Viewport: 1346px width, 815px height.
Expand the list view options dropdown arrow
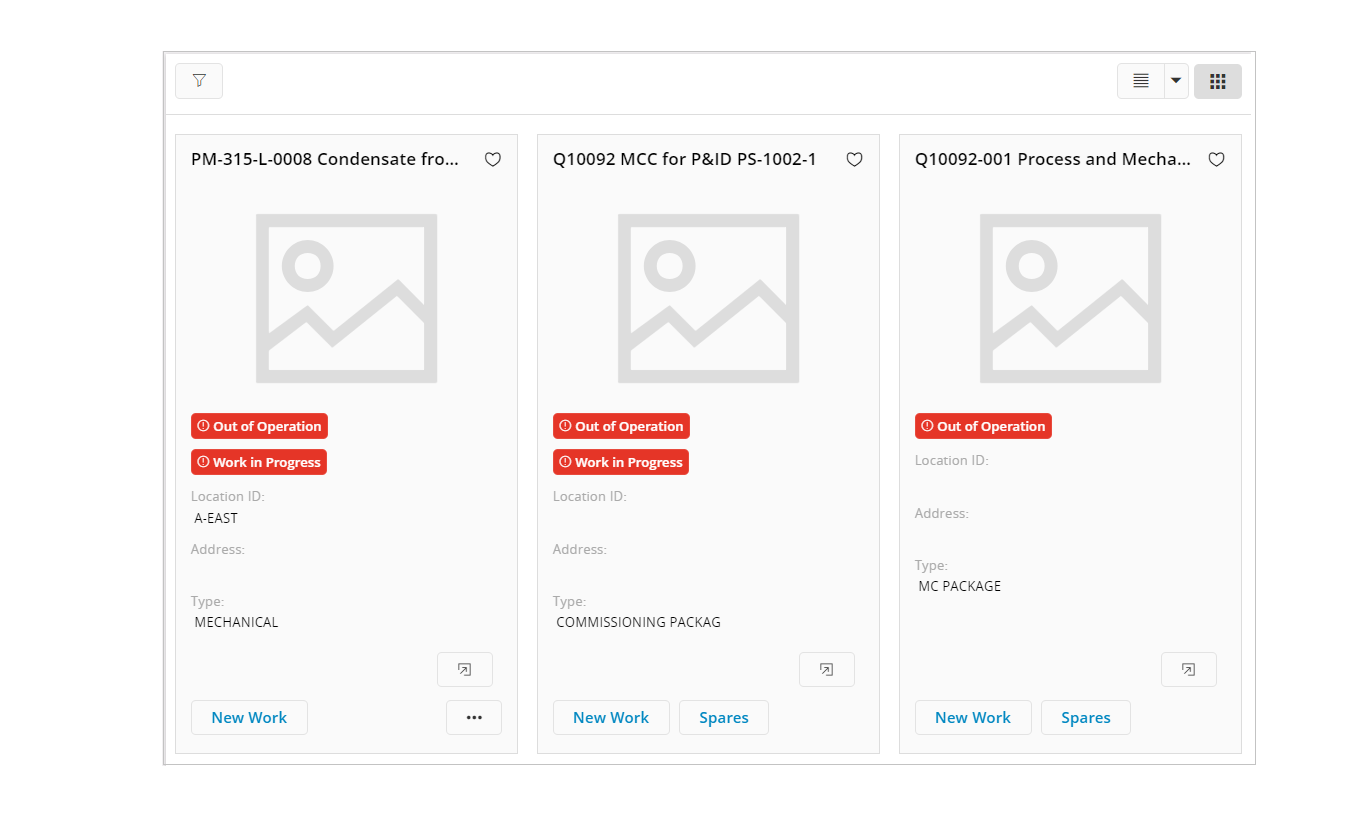point(1176,81)
